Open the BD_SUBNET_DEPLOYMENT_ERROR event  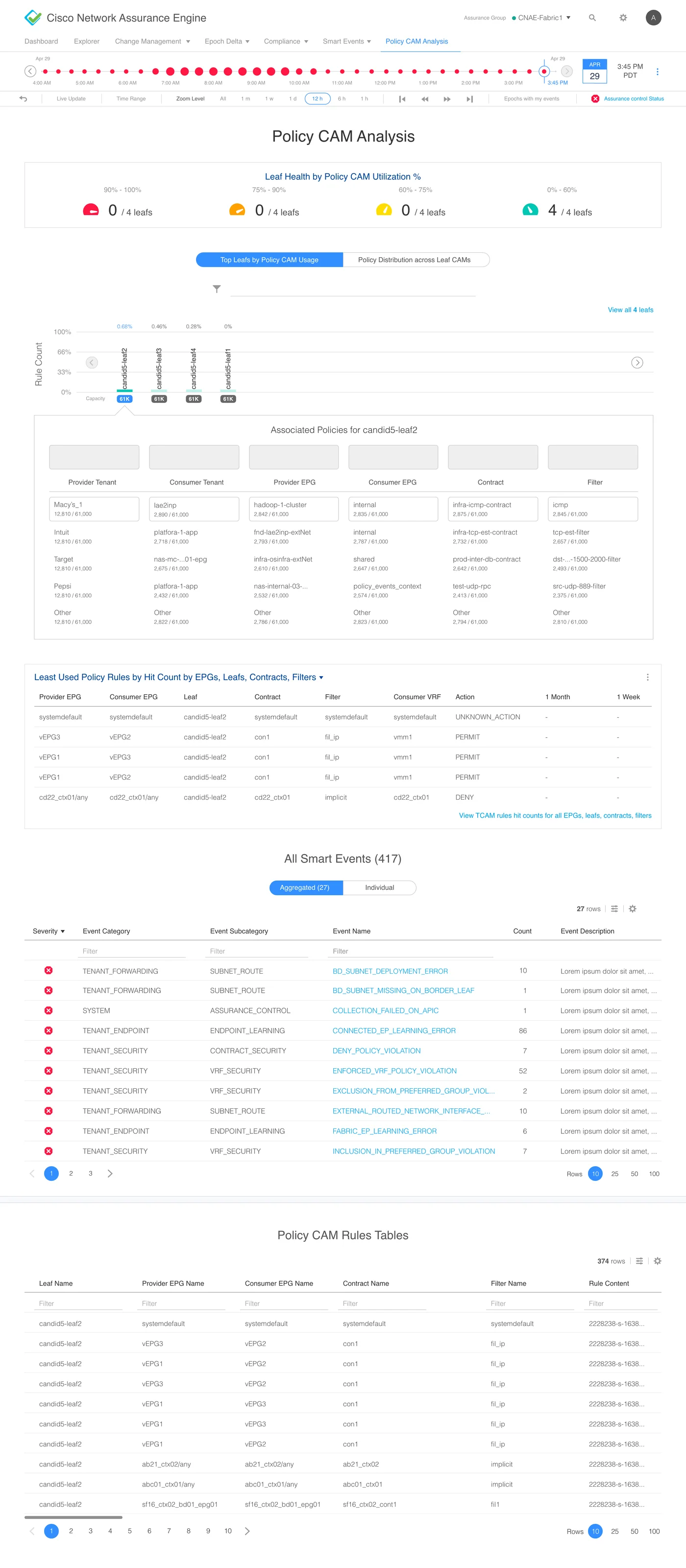(390, 971)
